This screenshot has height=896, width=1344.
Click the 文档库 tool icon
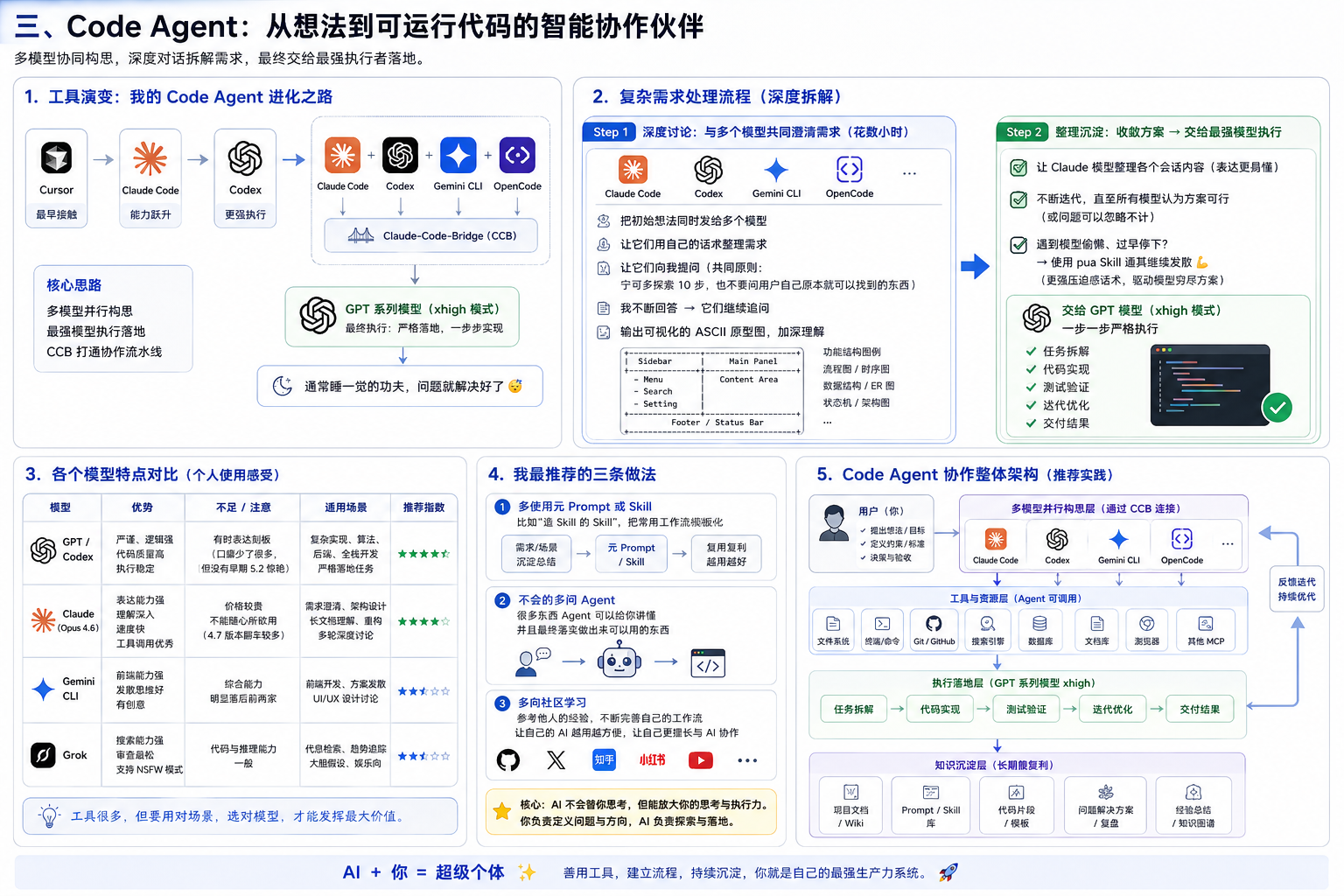click(x=1096, y=623)
